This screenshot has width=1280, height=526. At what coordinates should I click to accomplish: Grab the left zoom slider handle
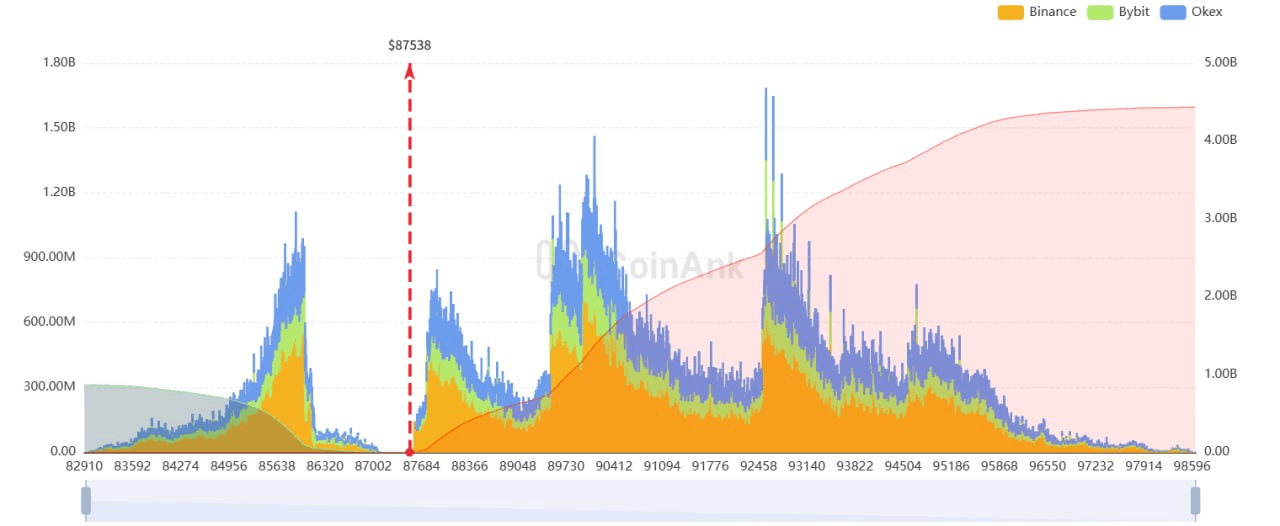[x=86, y=500]
